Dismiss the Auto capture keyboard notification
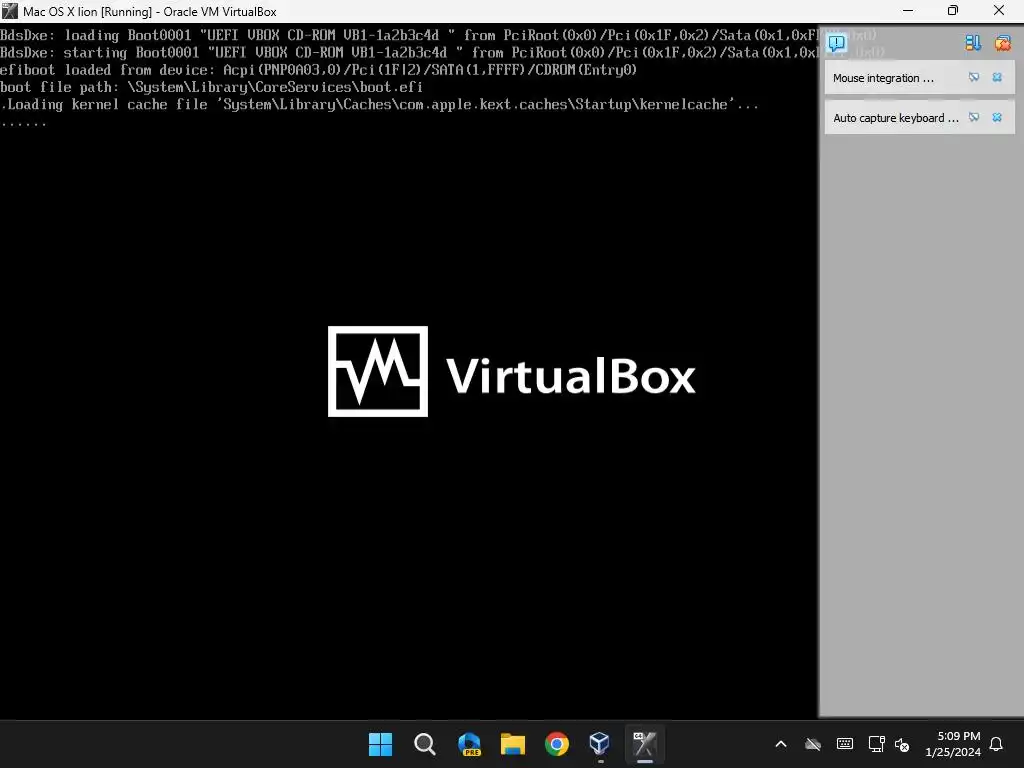 997,118
